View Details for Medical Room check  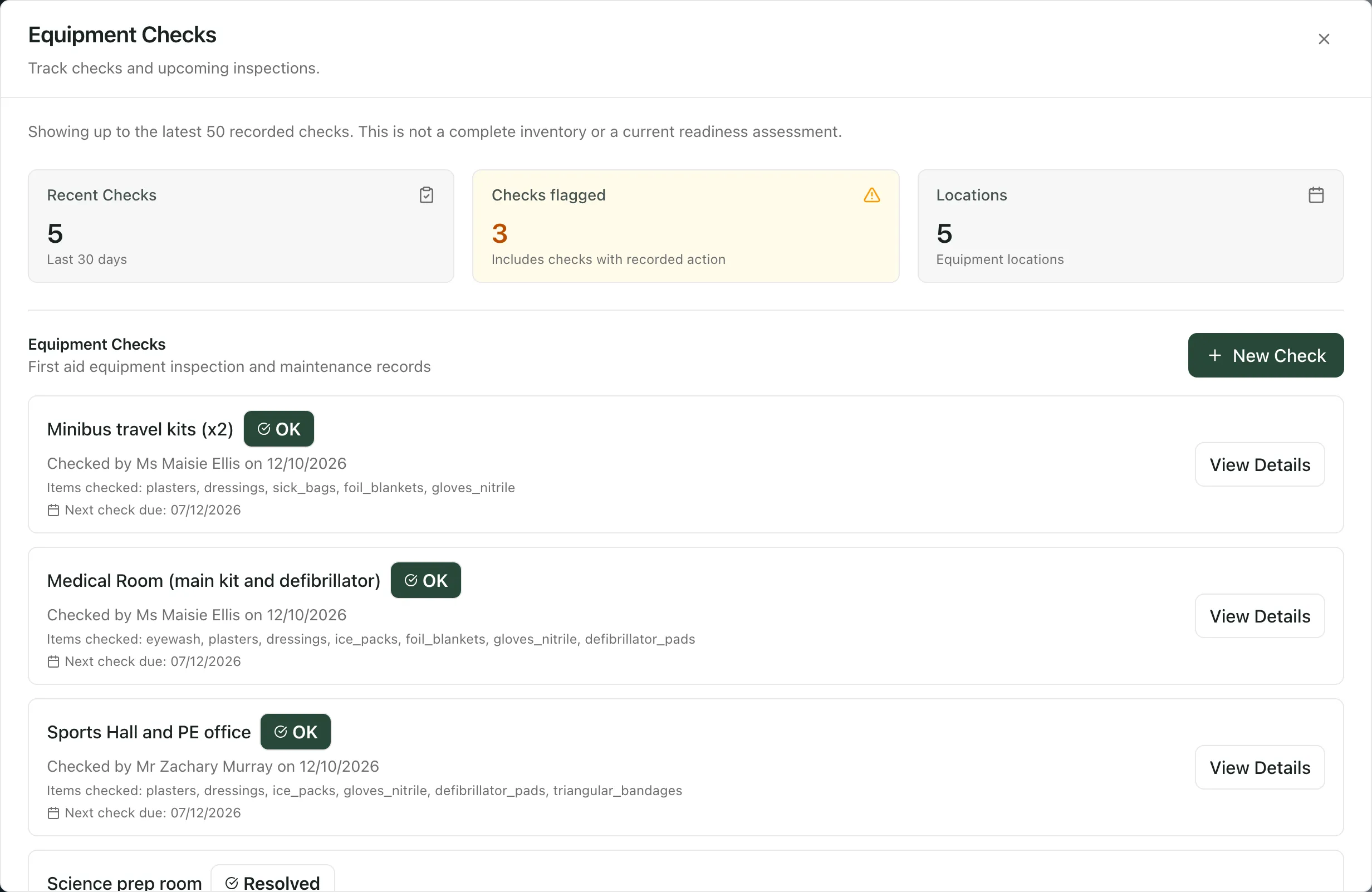(x=1260, y=616)
